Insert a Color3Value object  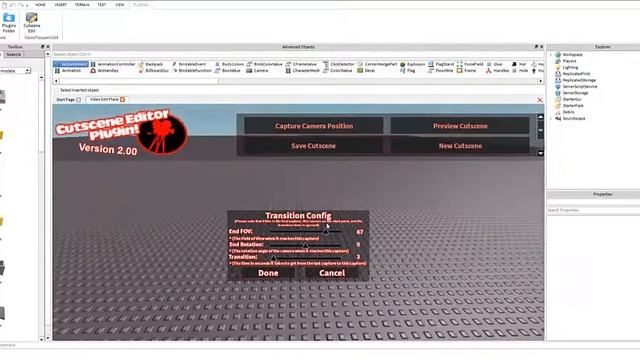point(338,71)
